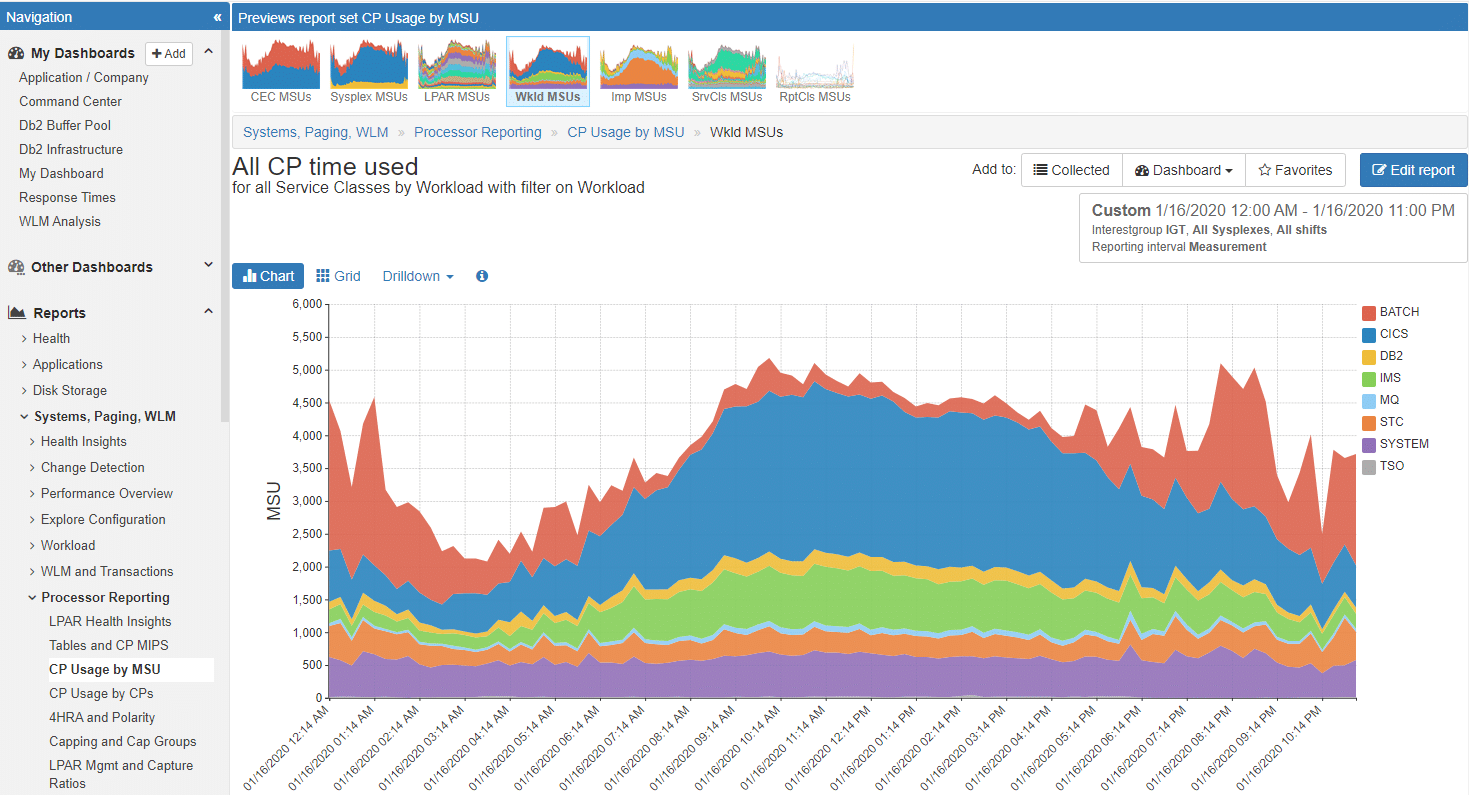This screenshot has width=1469, height=795.
Task: Expand the Other Dashboards section chevron
Action: (x=208, y=265)
